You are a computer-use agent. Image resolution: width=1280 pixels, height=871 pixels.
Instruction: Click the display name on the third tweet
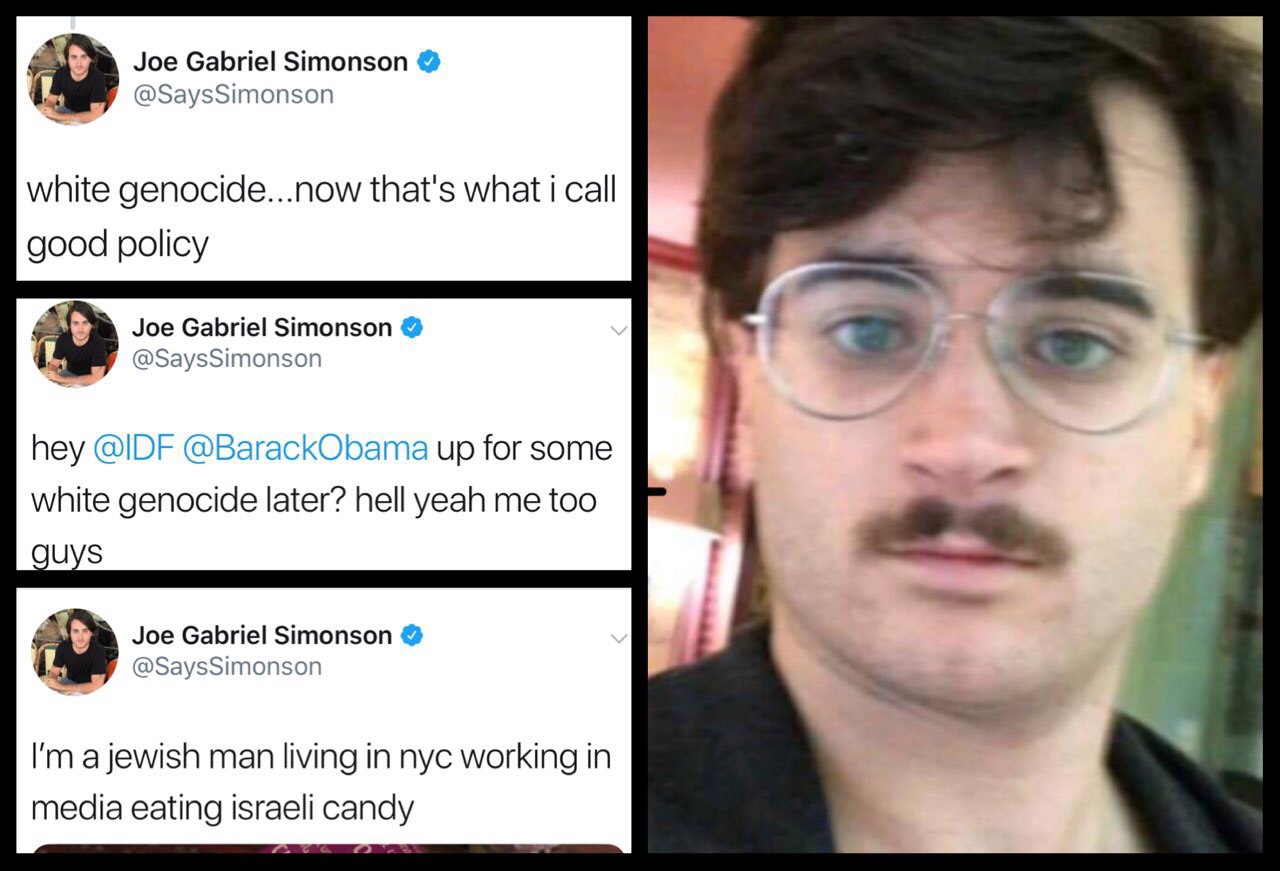click(262, 635)
